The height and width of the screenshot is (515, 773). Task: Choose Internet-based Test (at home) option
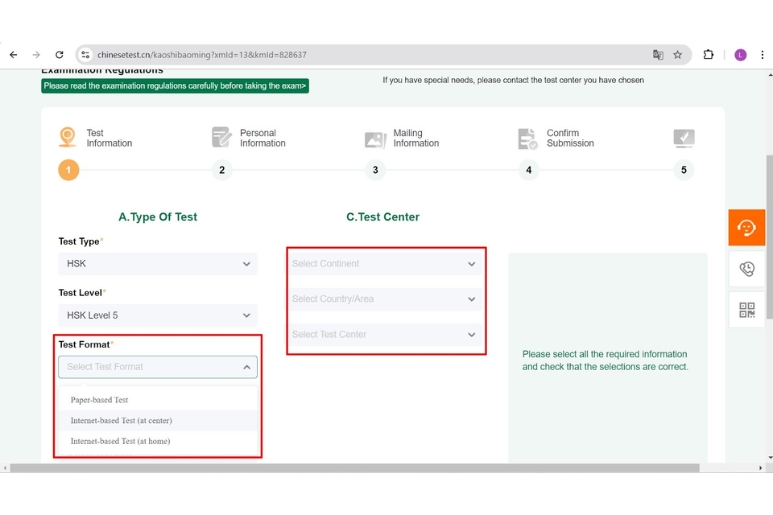point(158,441)
